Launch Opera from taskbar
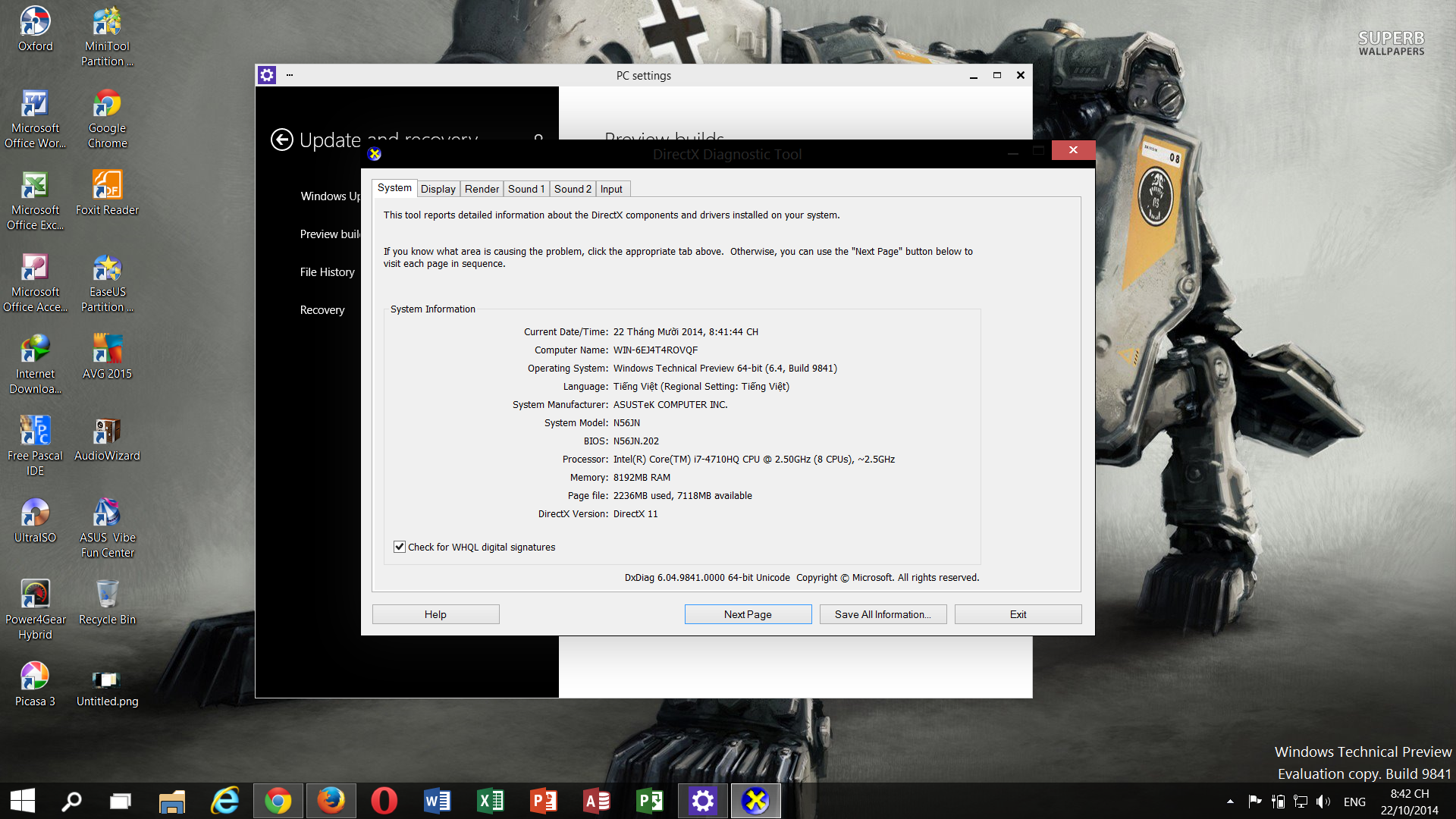1456x819 pixels. tap(384, 801)
